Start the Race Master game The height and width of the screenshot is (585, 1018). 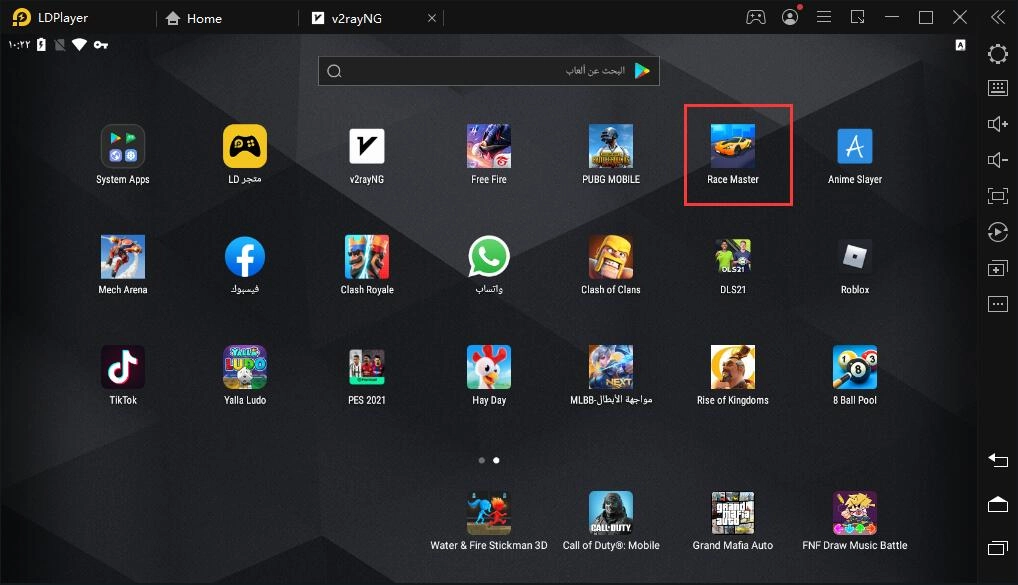(x=733, y=147)
